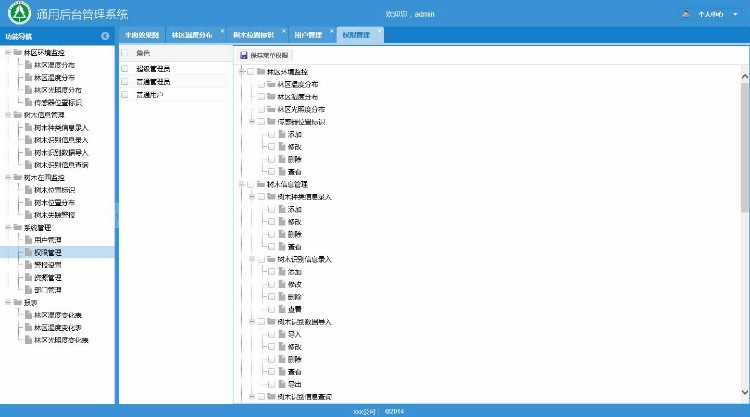Click folder icon of 林区环境监控 in permission tree
750x417 pixels.
pos(261,71)
